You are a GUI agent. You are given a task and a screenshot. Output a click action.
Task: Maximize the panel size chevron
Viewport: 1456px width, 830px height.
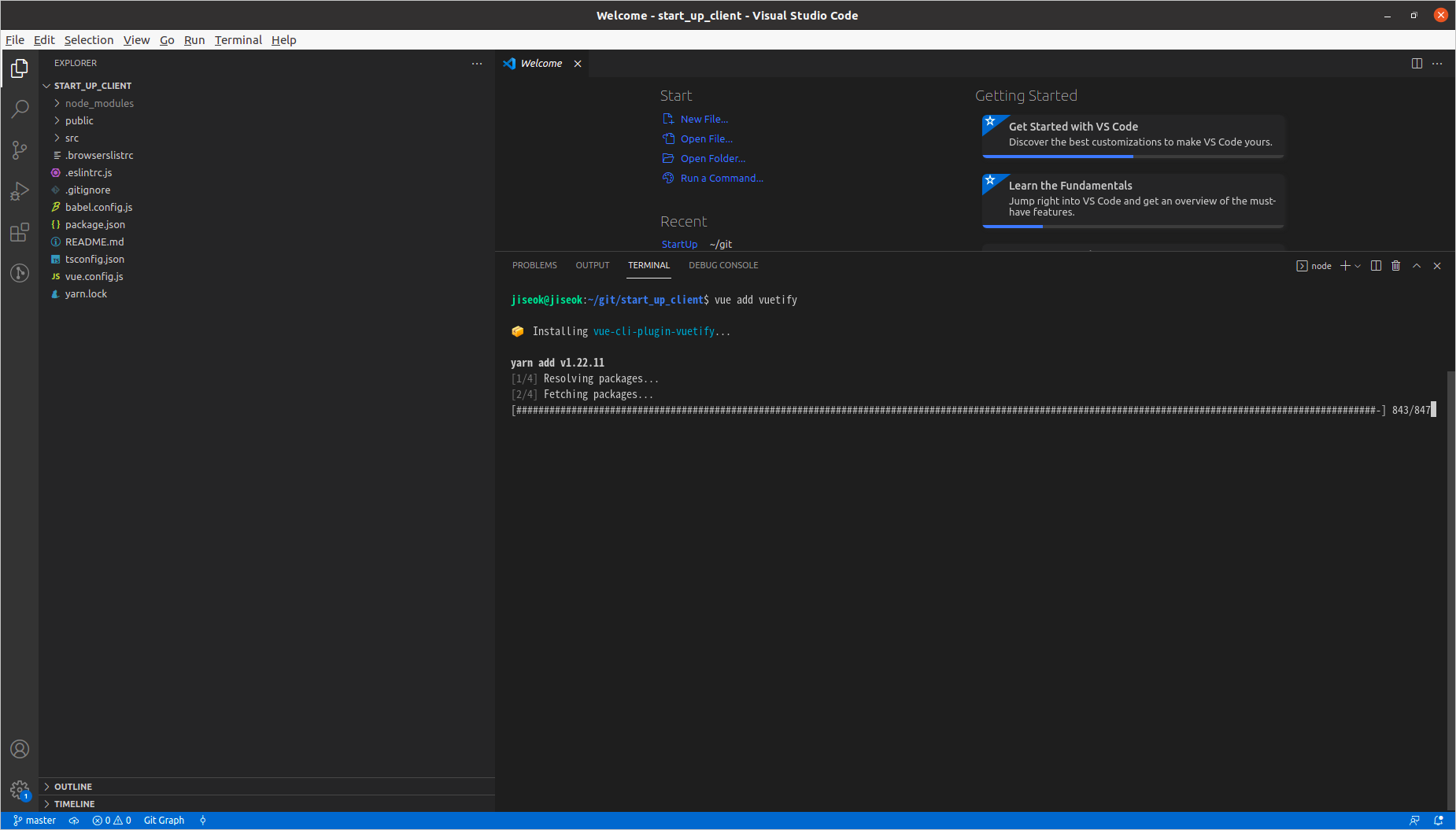point(1417,266)
